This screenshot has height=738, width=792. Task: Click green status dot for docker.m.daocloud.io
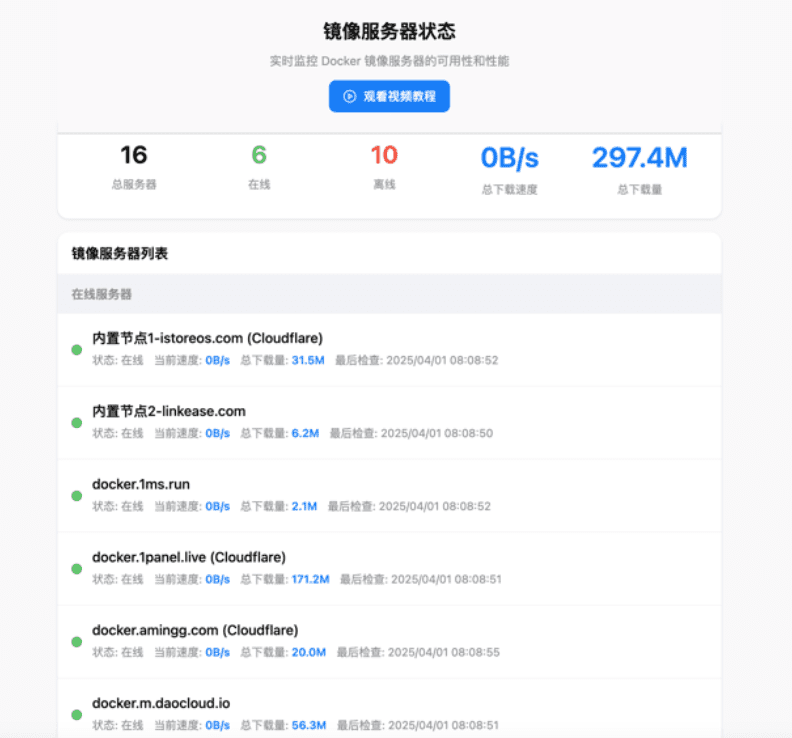76,714
